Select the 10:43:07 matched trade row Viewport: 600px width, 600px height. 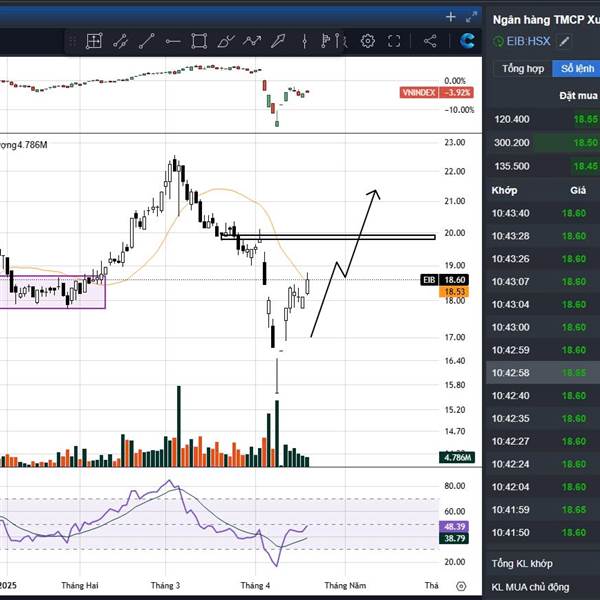(543, 282)
